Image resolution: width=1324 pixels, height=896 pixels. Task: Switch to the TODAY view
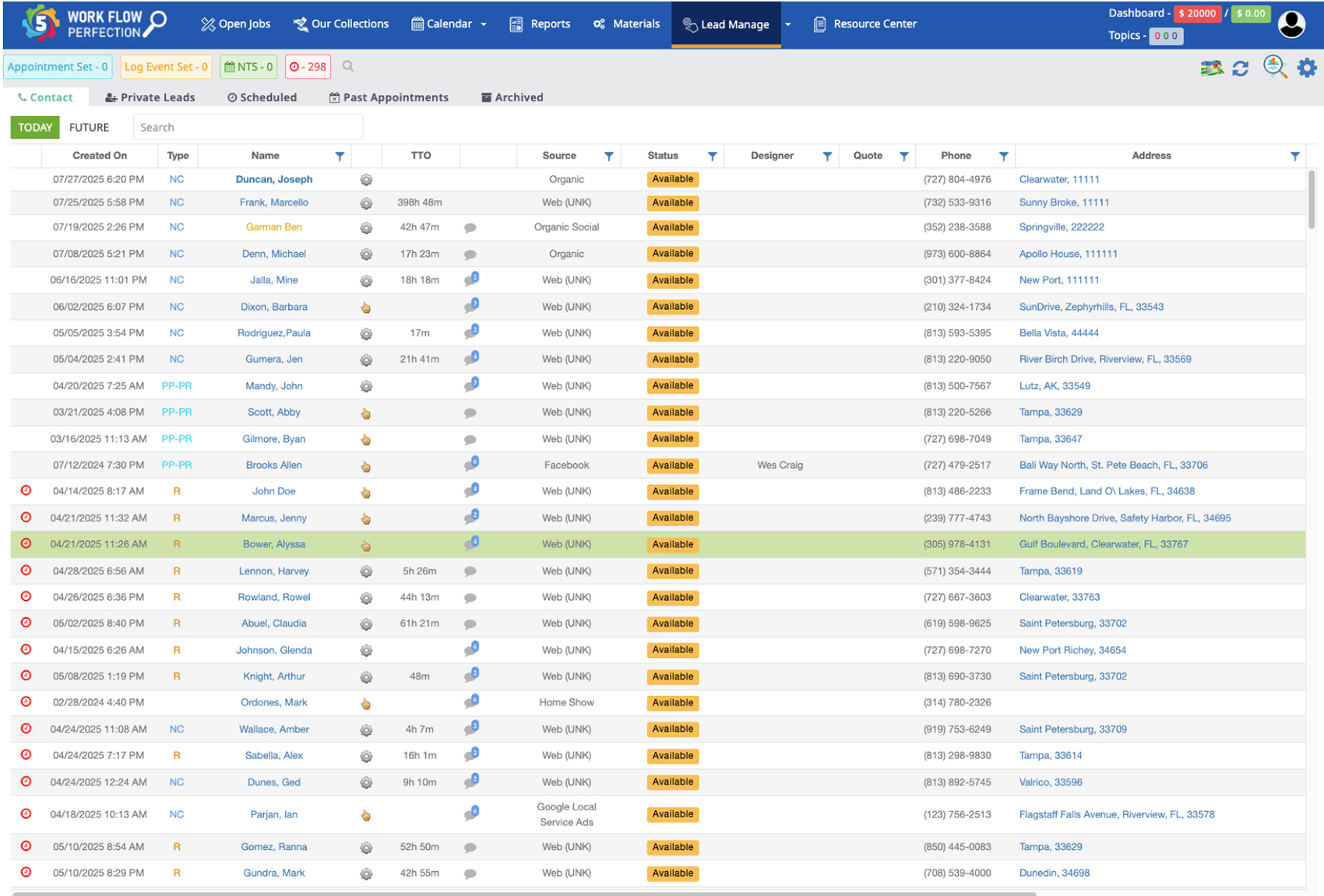coord(35,128)
